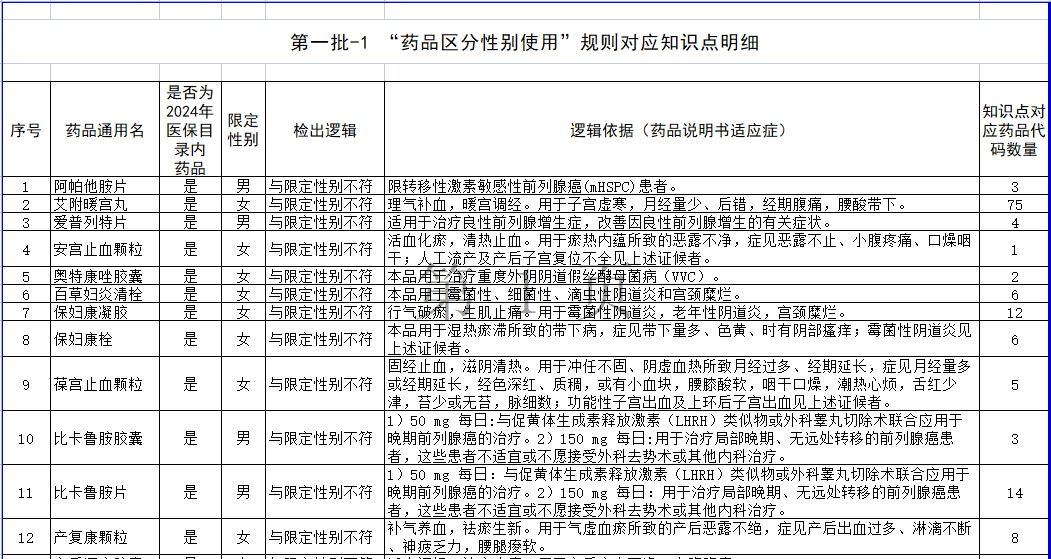Select the drug name cell '爱普列特片'
The height and width of the screenshot is (559, 1051).
(105, 223)
